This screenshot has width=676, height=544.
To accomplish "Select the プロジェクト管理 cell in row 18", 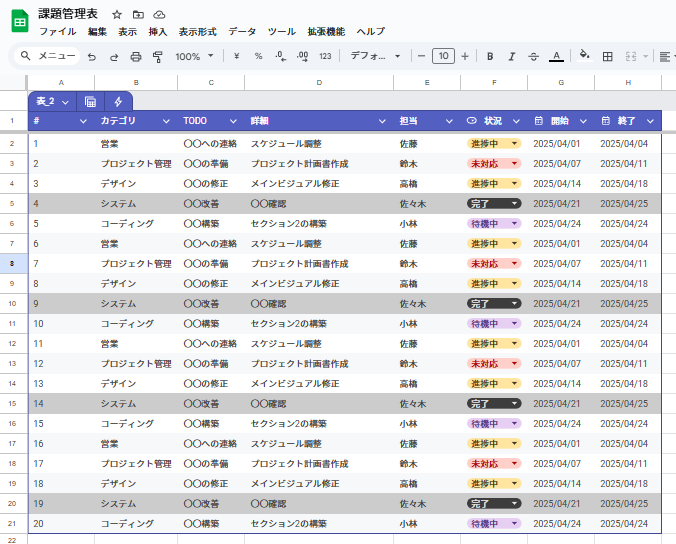I will tap(136, 464).
